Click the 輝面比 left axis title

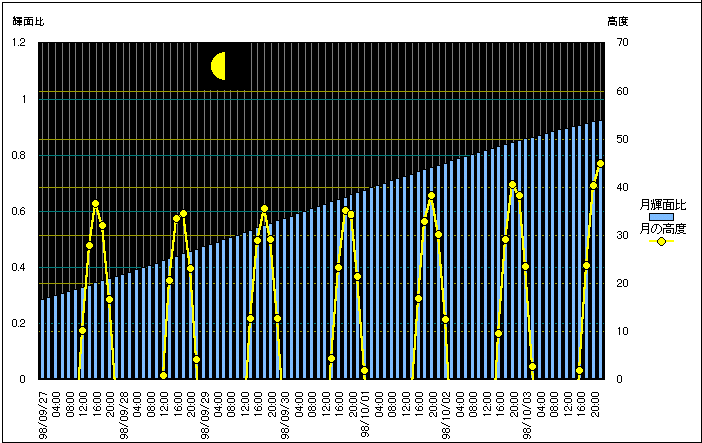27,21
